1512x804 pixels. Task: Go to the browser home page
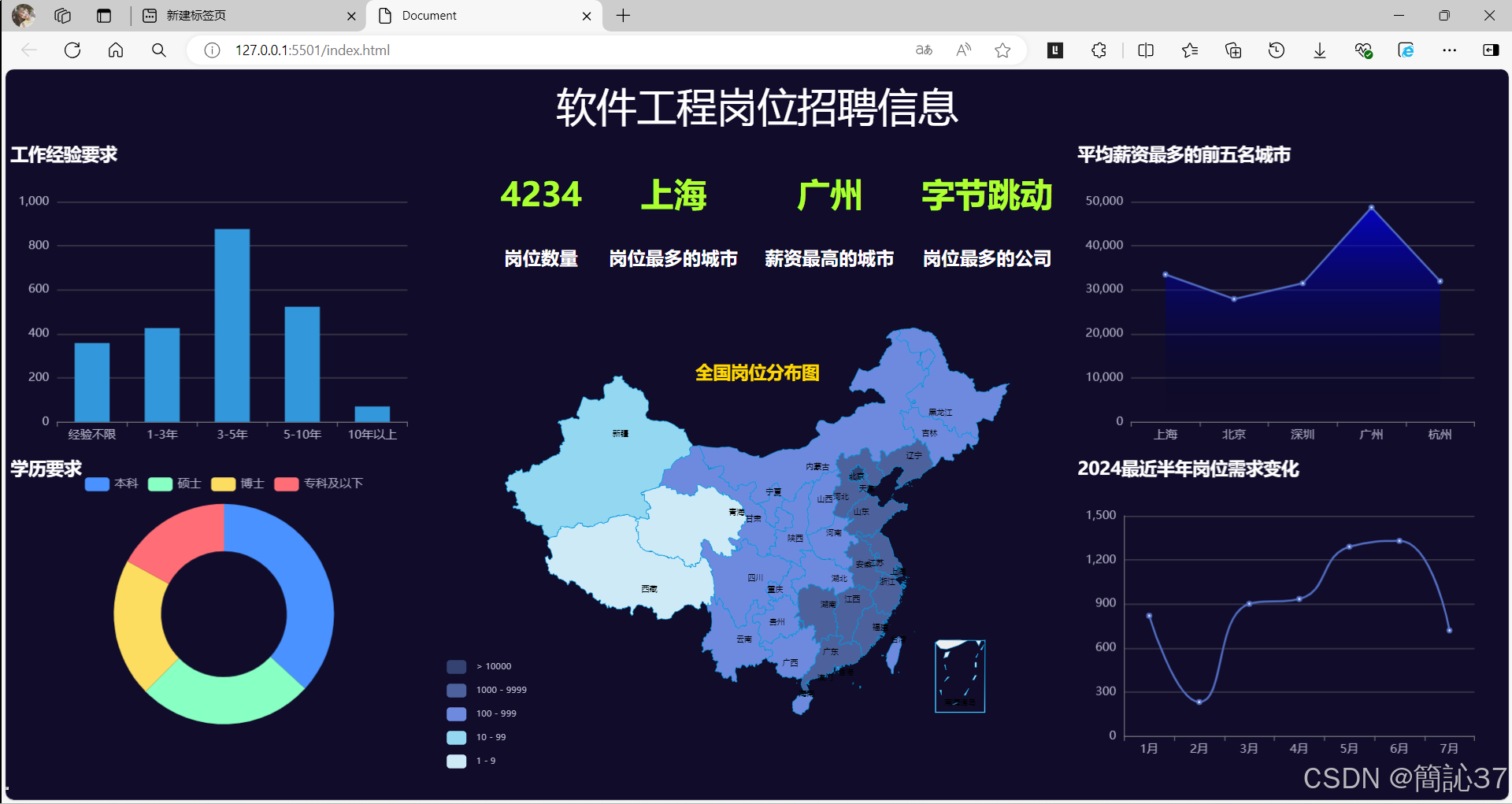pos(116,50)
